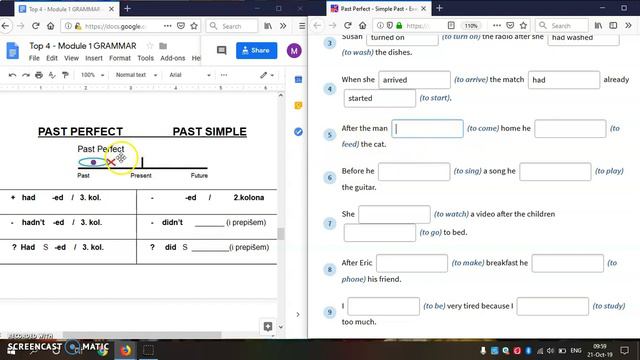Image resolution: width=640 pixels, height=360 pixels.
Task: Open the File menu in Google Docs
Action: [34, 58]
